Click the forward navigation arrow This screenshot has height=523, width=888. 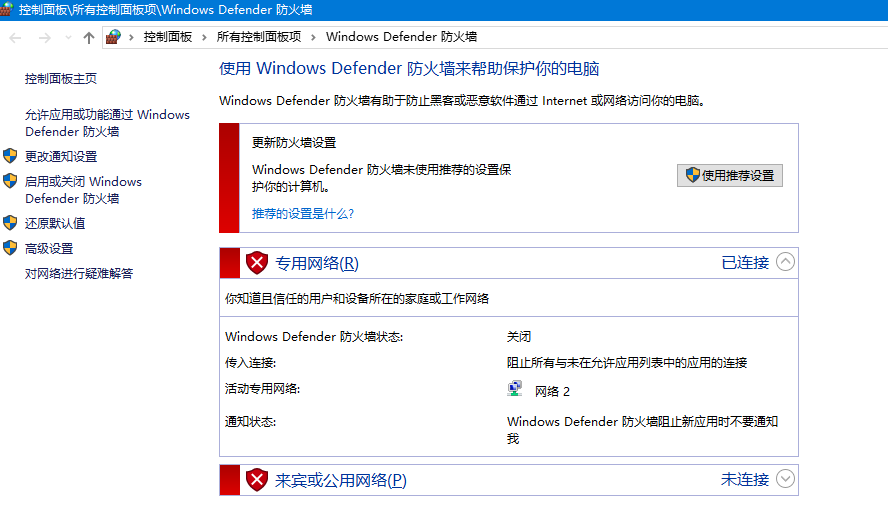(44, 37)
